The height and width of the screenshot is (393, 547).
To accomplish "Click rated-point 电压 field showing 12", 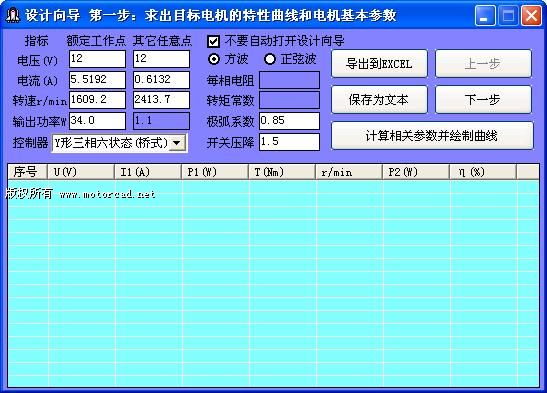I will [x=97, y=59].
